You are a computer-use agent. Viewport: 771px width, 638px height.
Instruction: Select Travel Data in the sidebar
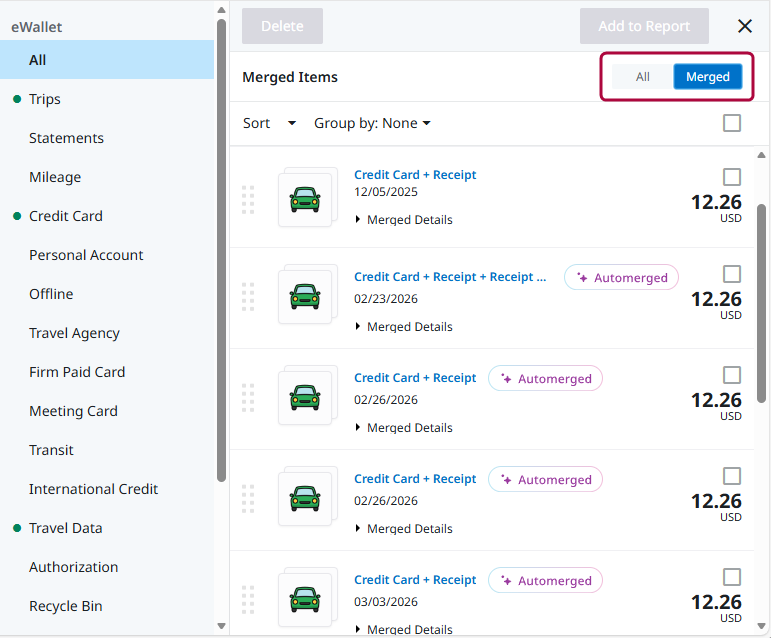tap(66, 528)
